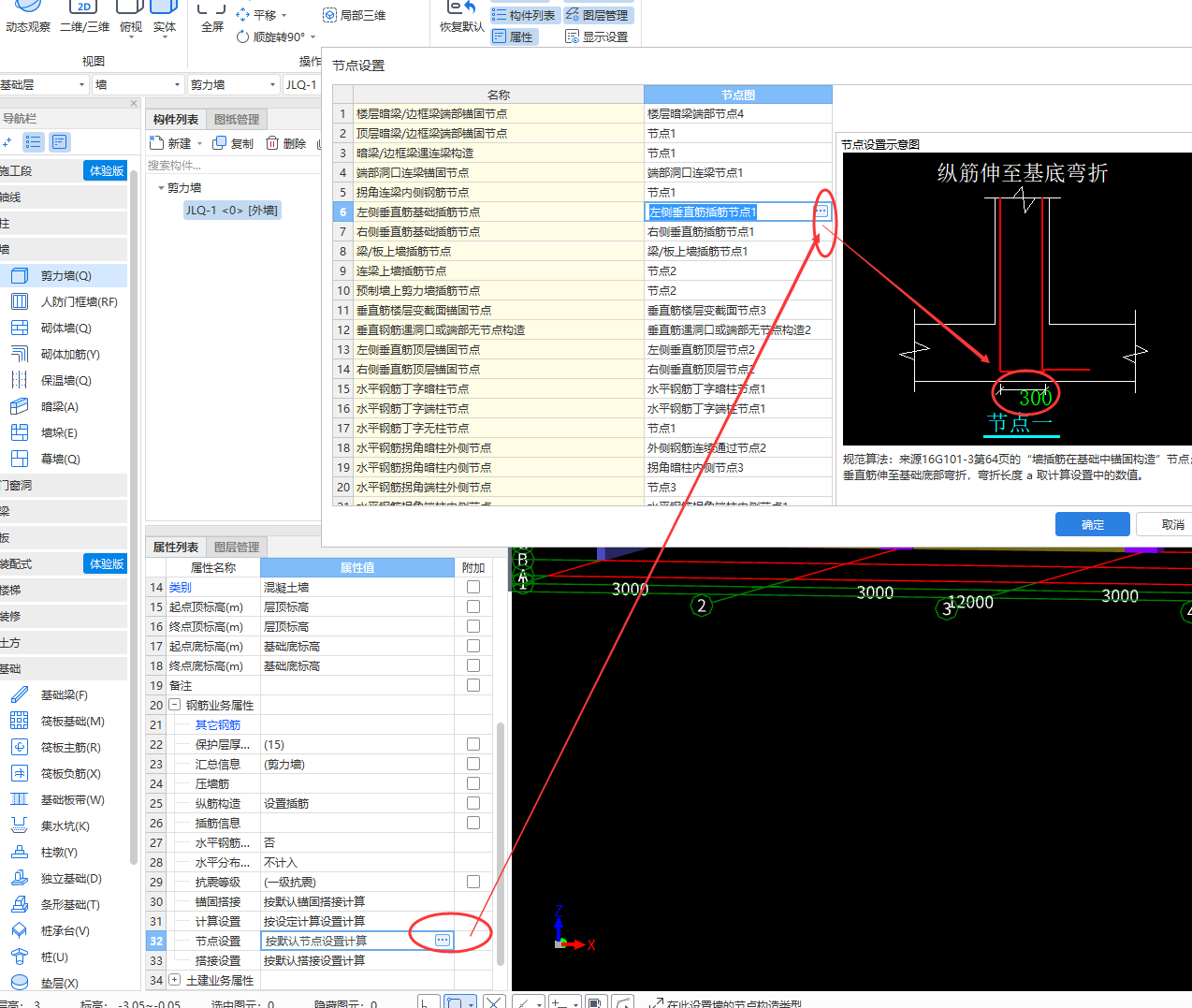Switch to 属性列表 tab
The image size is (1192, 1008).
176,548
